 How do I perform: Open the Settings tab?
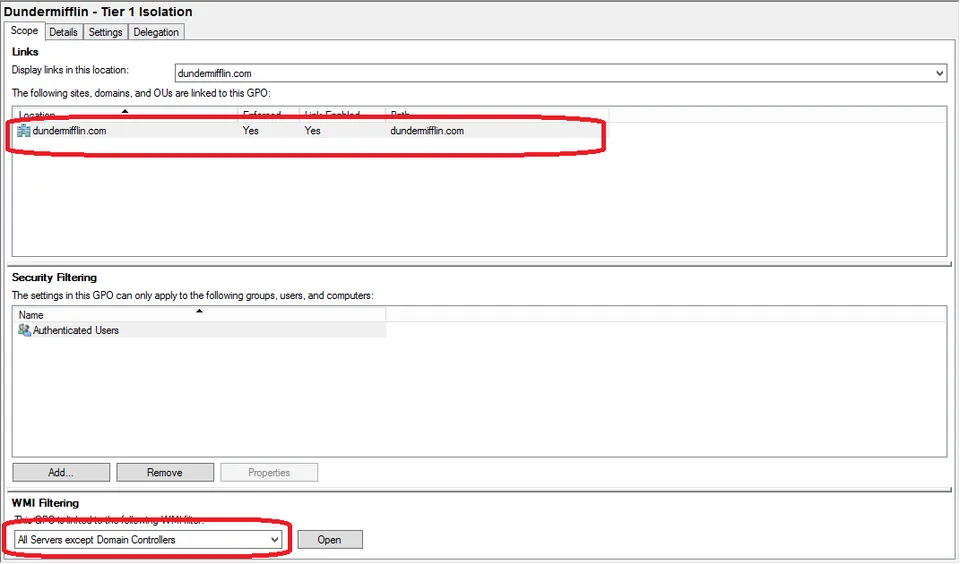point(105,32)
